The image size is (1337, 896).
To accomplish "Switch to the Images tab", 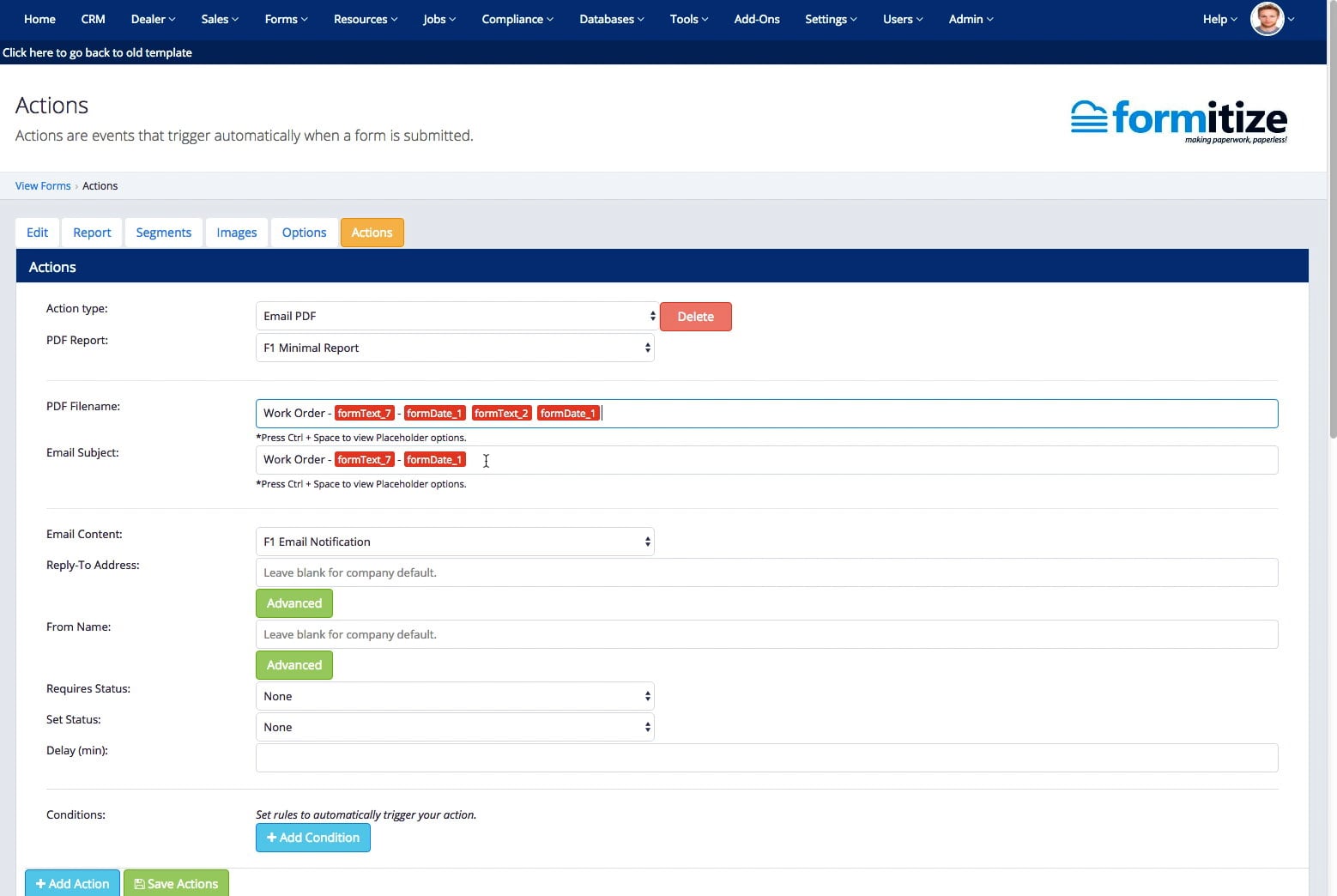I will pos(237,233).
